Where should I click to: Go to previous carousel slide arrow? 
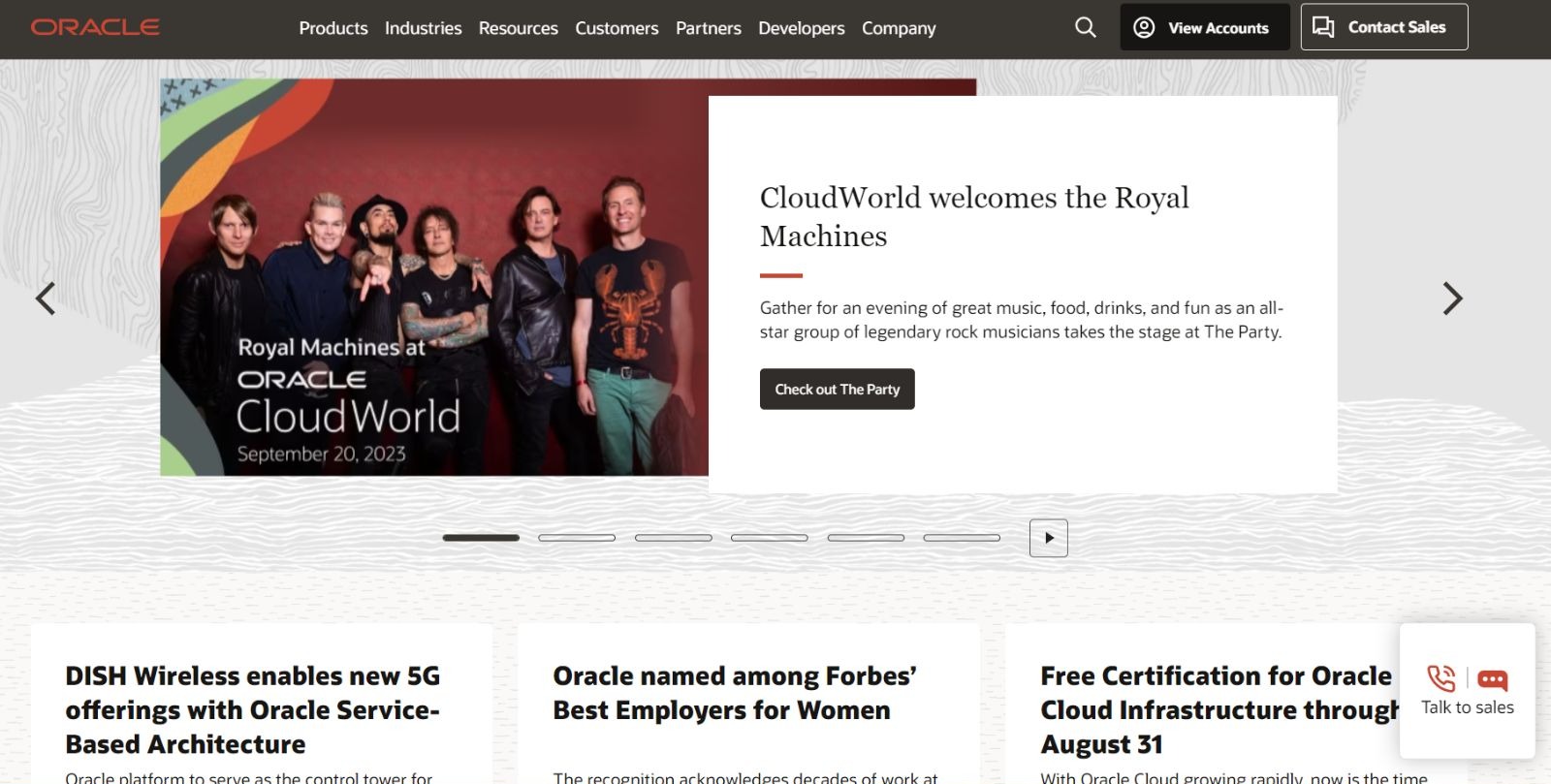click(46, 298)
